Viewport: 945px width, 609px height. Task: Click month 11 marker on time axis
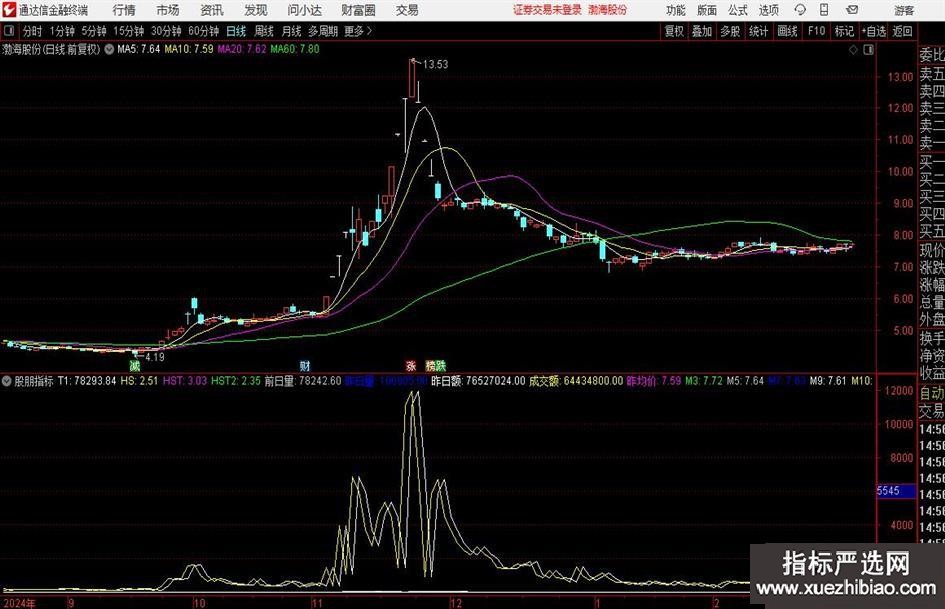pyautogui.click(x=318, y=603)
